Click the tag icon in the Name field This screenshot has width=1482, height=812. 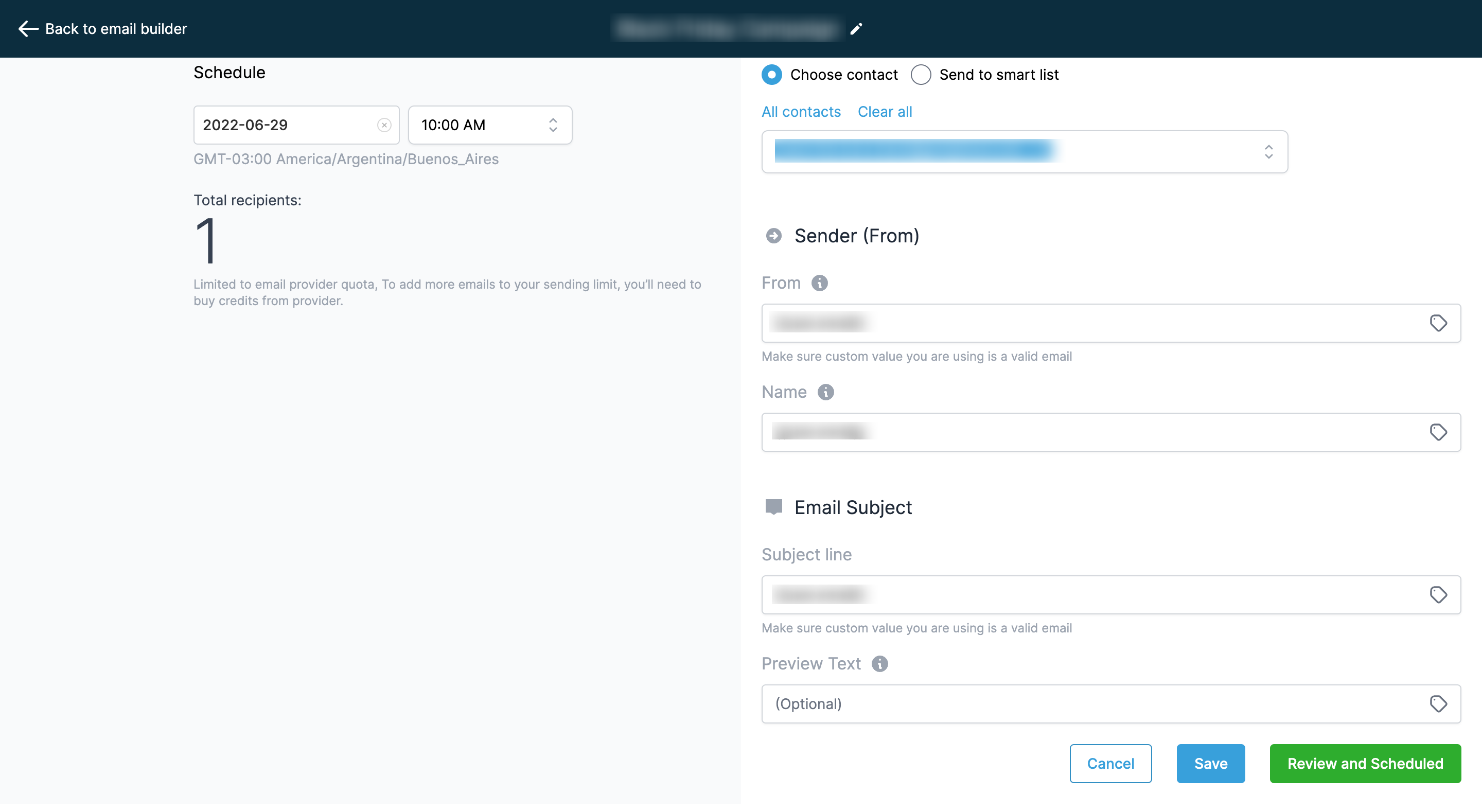[x=1438, y=432]
